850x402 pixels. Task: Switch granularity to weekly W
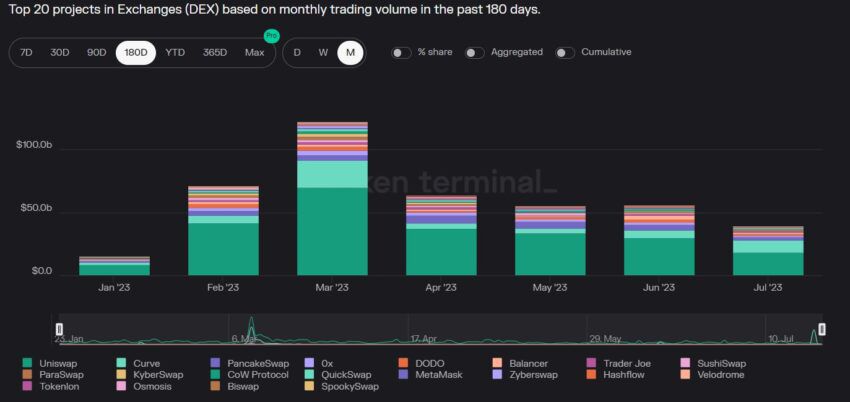323,53
